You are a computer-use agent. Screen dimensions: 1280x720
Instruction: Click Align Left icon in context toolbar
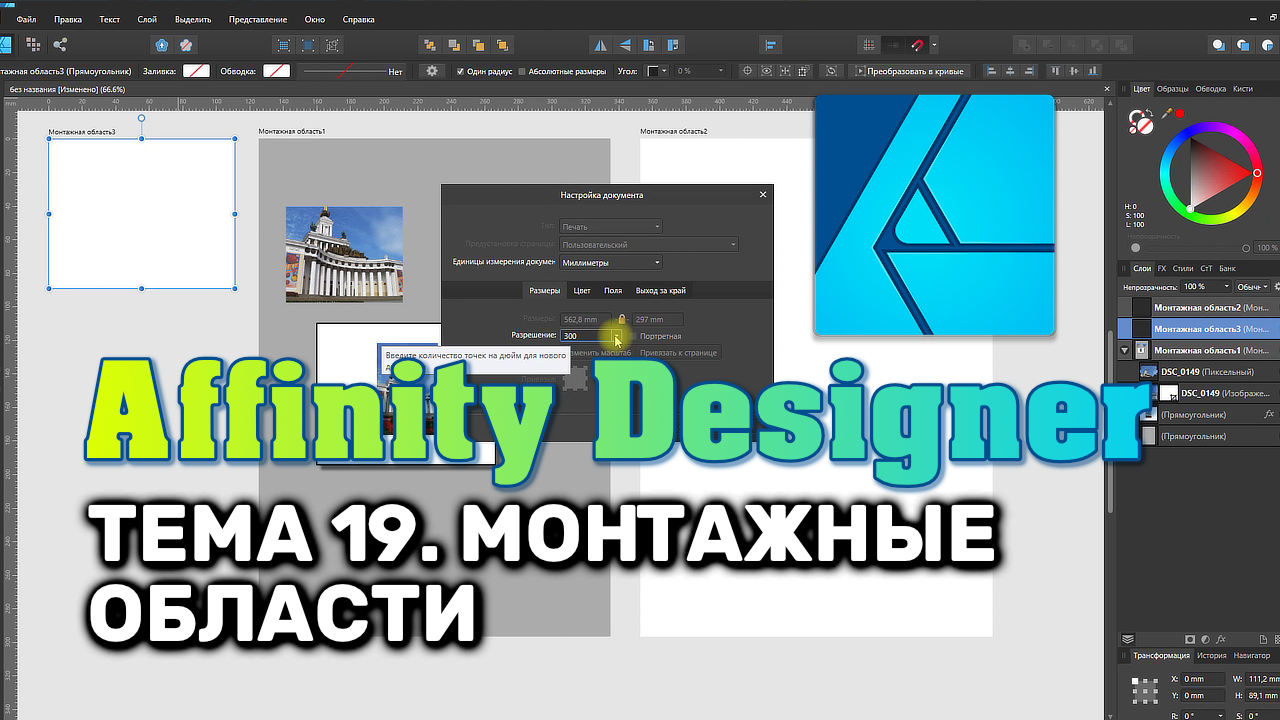tap(992, 71)
